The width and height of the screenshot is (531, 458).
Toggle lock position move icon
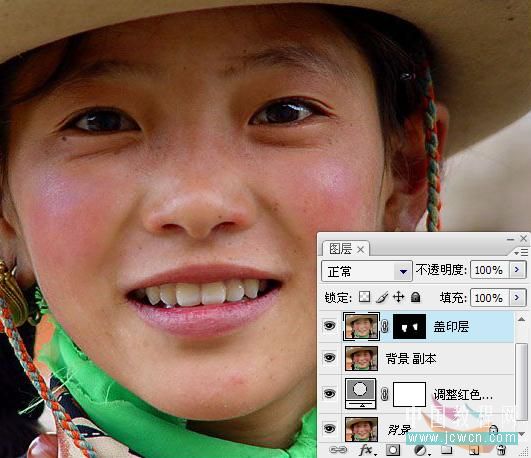pos(399,297)
